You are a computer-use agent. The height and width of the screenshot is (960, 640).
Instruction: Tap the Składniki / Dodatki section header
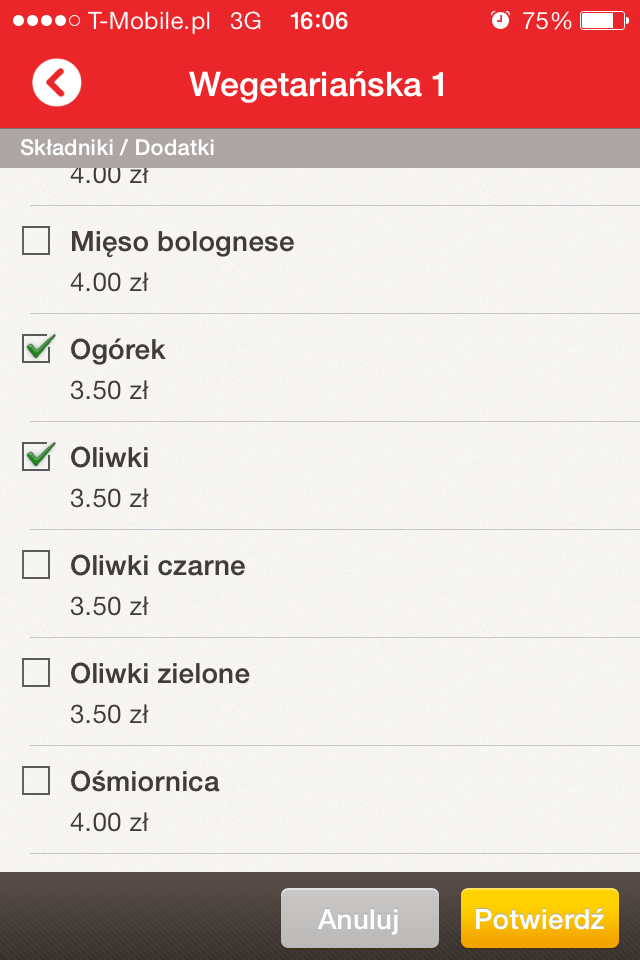118,148
